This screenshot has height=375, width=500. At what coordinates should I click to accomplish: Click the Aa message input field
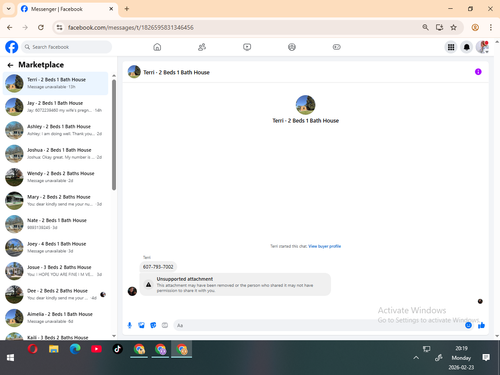(x=318, y=325)
